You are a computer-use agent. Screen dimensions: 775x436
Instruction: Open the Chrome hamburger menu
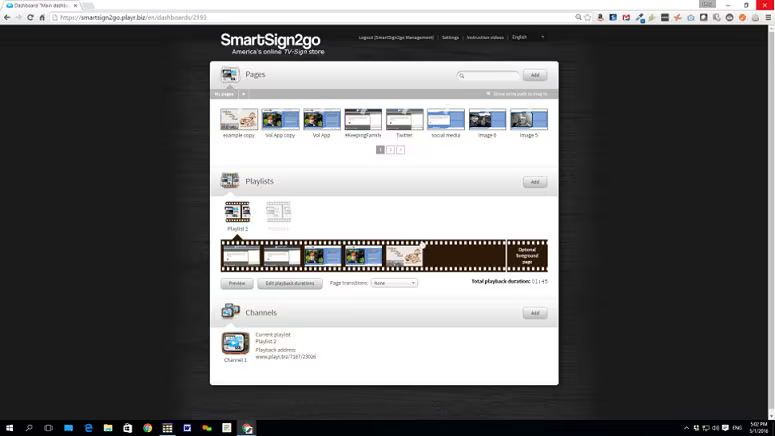click(768, 17)
